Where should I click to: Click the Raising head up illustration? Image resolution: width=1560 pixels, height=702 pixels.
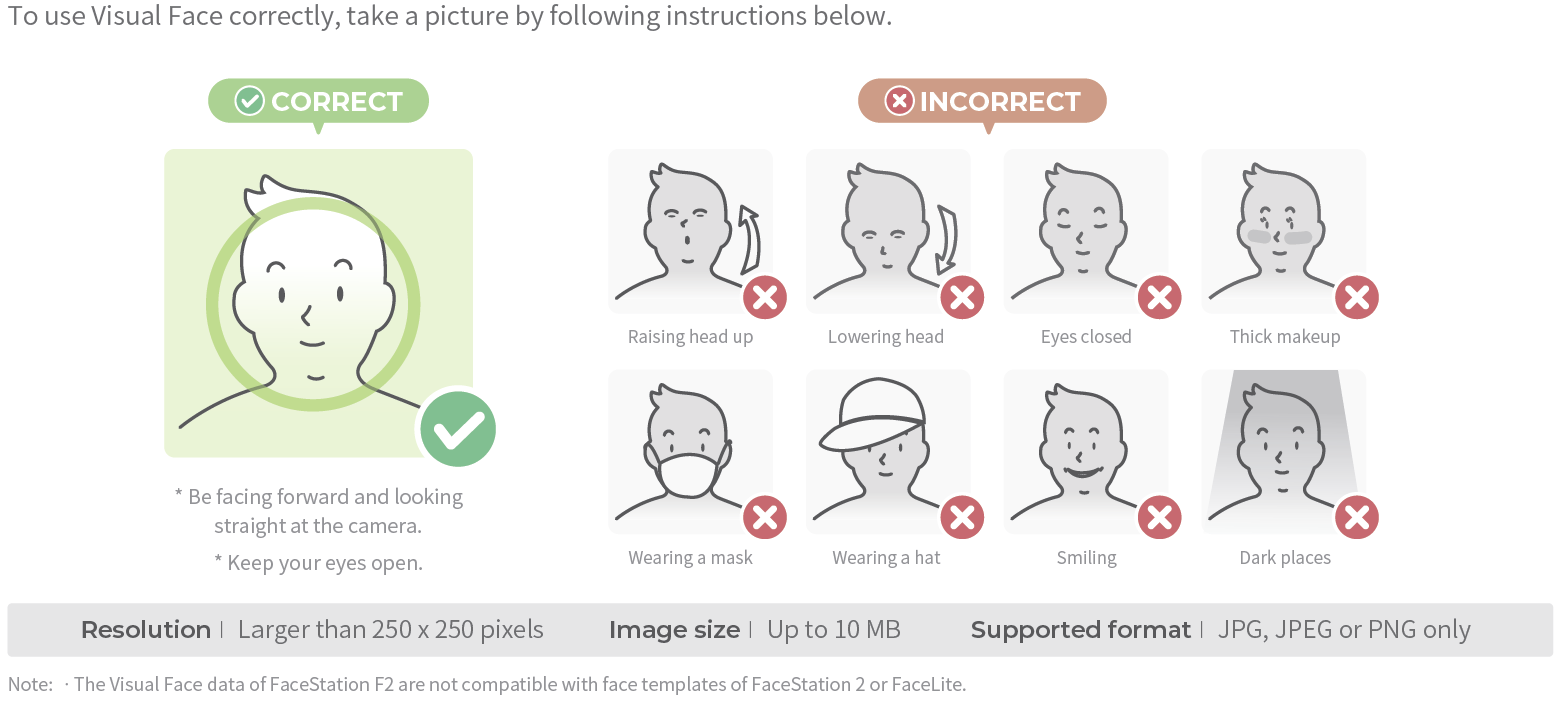[688, 230]
